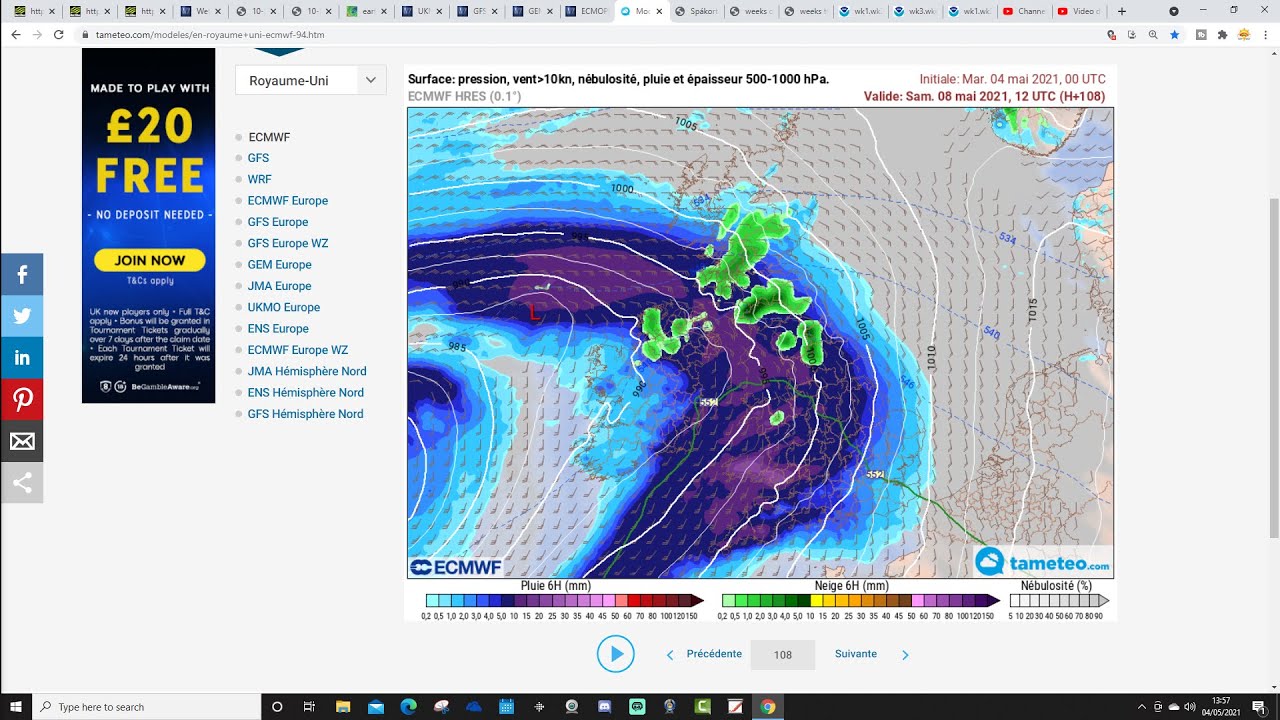
Task: Select the WRF model
Action: [259, 179]
